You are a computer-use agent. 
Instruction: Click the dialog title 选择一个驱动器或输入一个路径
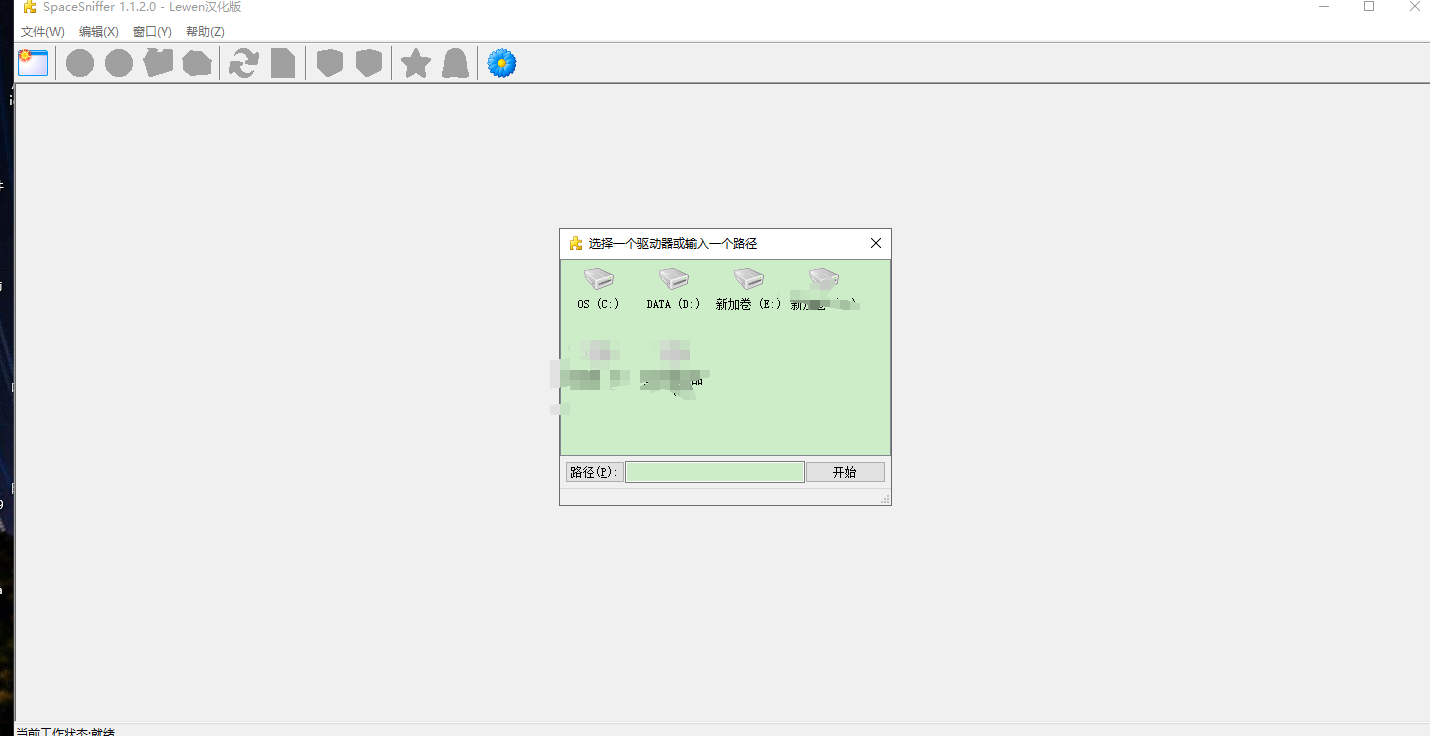tap(673, 243)
